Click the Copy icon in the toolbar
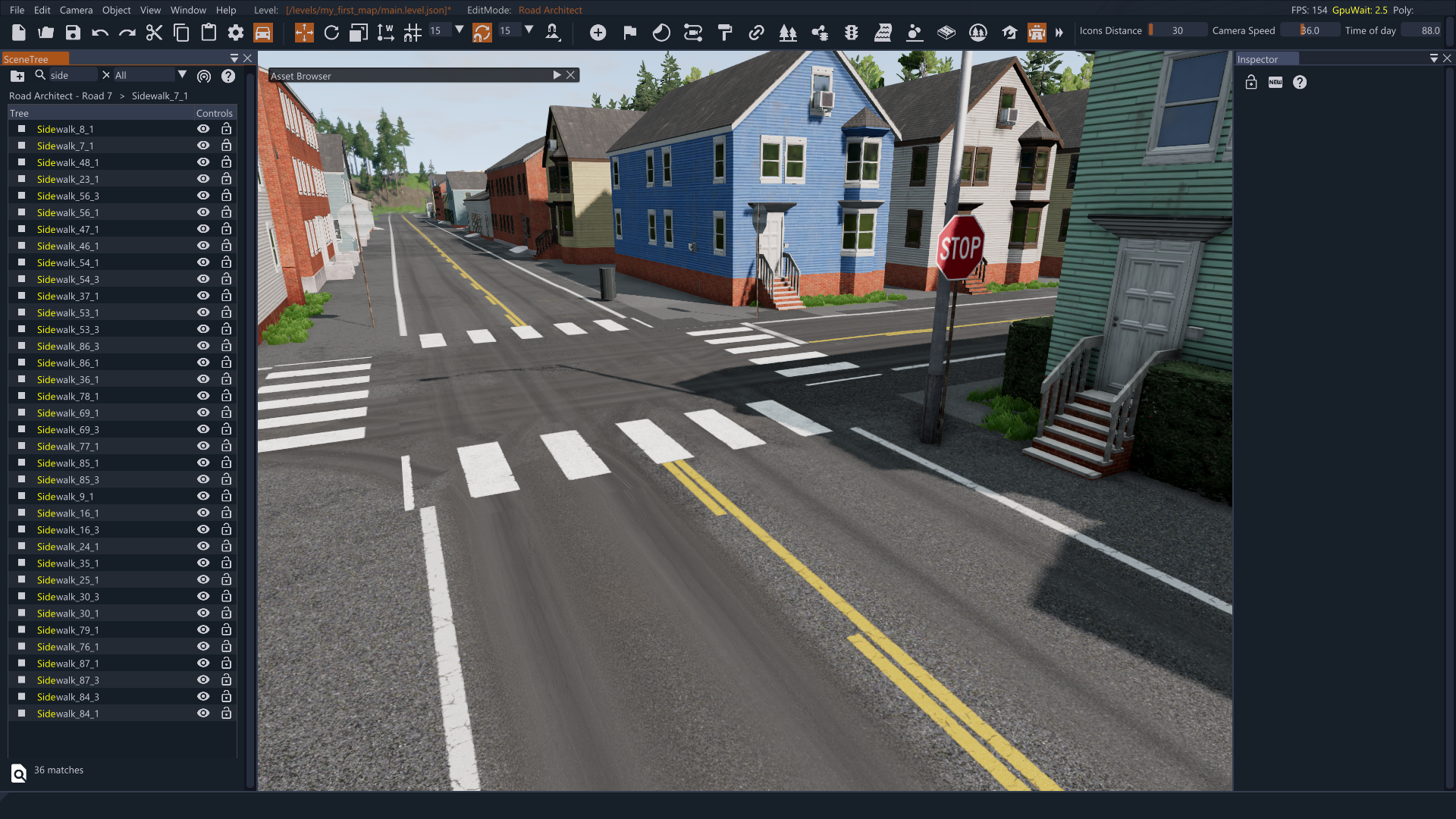 pos(181,32)
